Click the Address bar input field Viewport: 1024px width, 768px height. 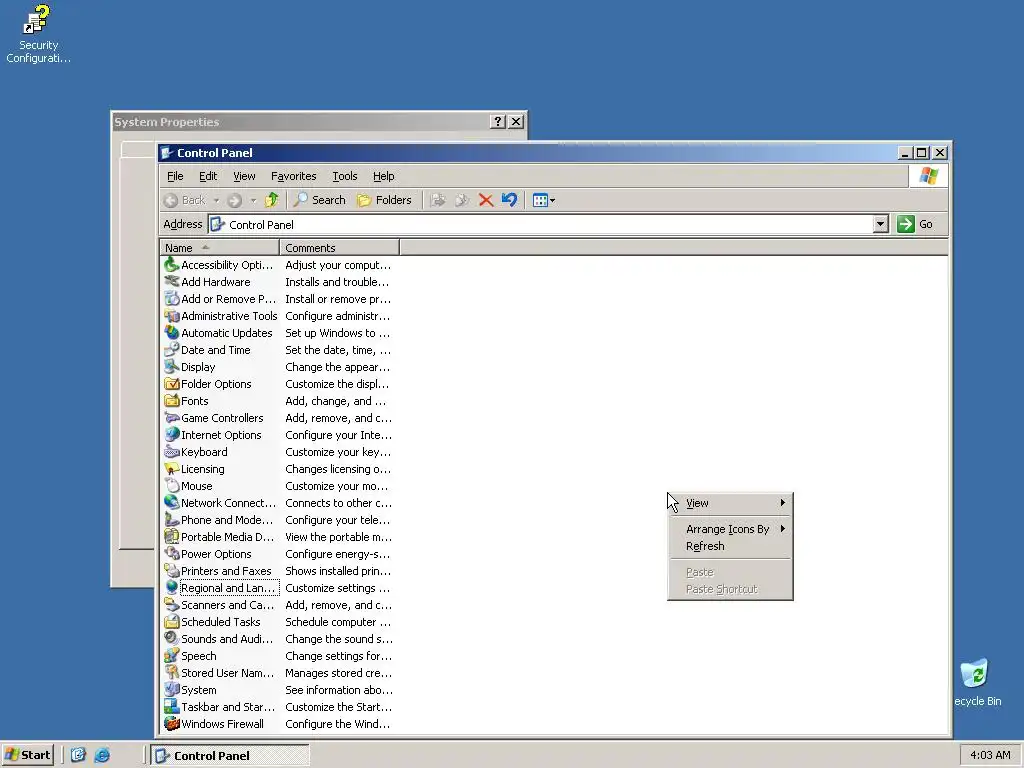point(541,224)
